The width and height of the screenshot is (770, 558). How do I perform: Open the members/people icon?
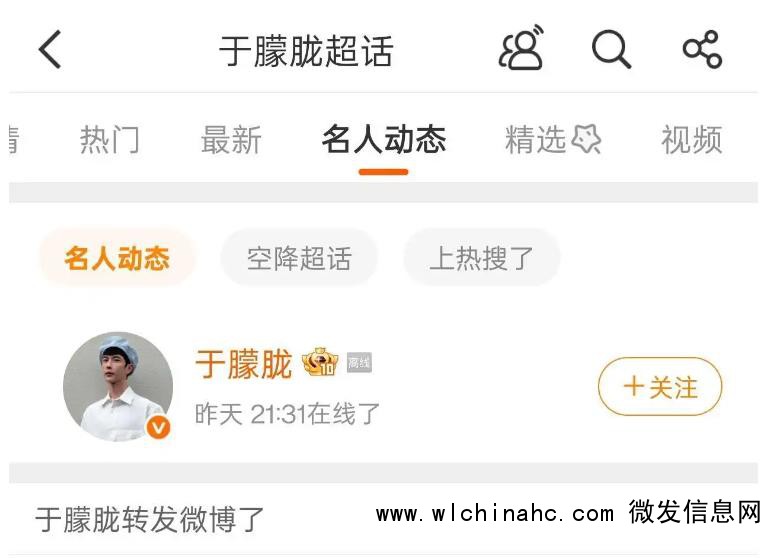click(522, 48)
